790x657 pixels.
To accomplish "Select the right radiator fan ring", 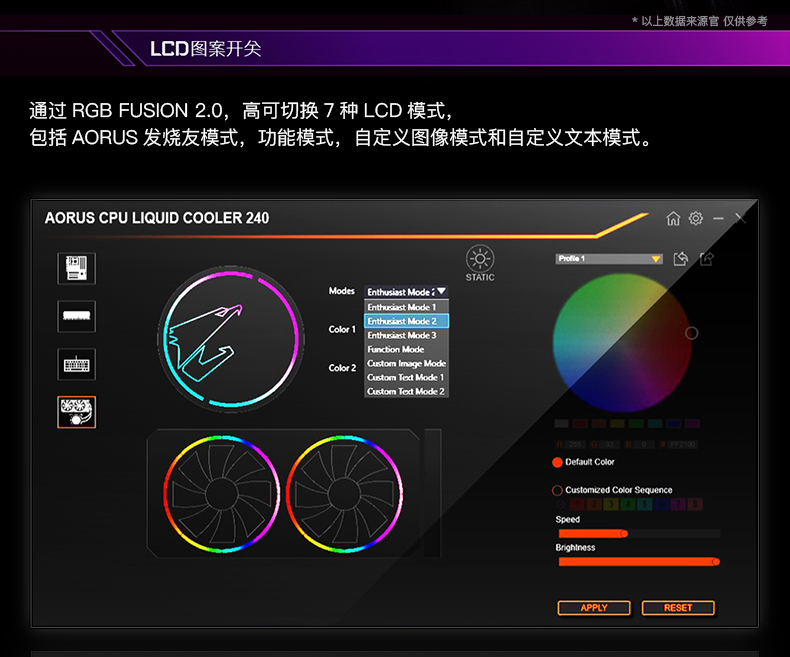I will pyautogui.click(x=345, y=494).
